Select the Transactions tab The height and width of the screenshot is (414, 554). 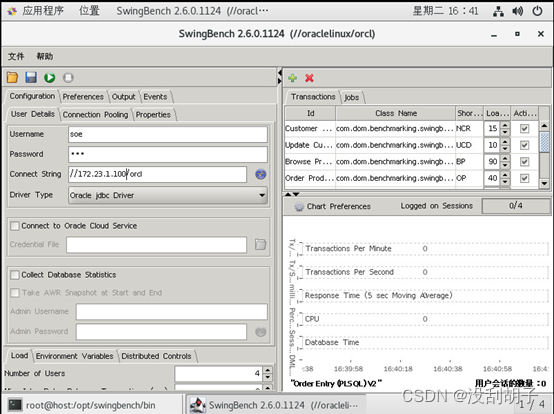coord(313,97)
